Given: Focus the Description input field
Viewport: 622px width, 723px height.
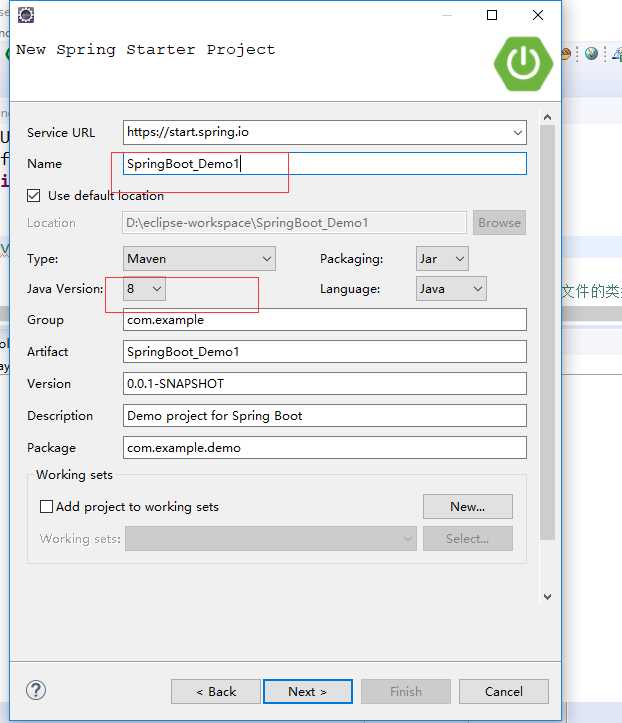Looking at the screenshot, I should tap(325, 416).
